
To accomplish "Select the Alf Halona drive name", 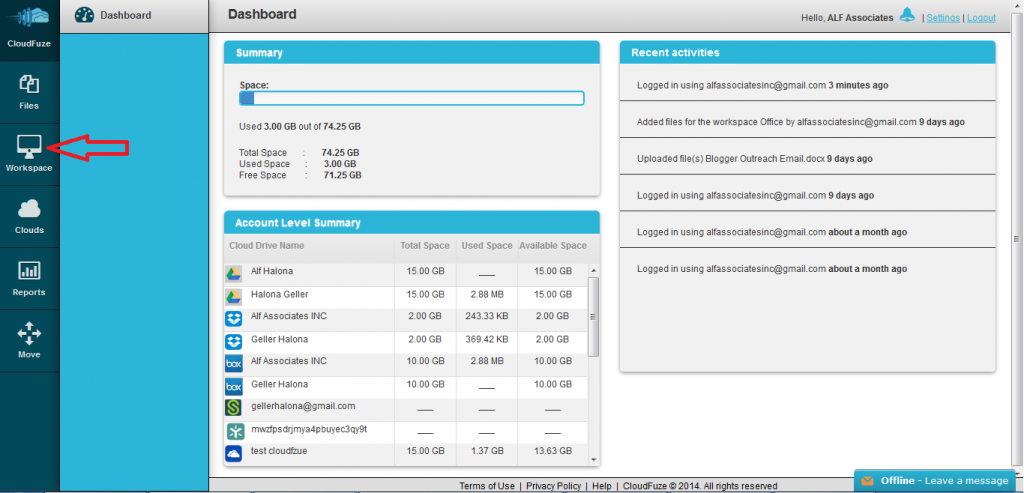I will (x=271, y=270).
